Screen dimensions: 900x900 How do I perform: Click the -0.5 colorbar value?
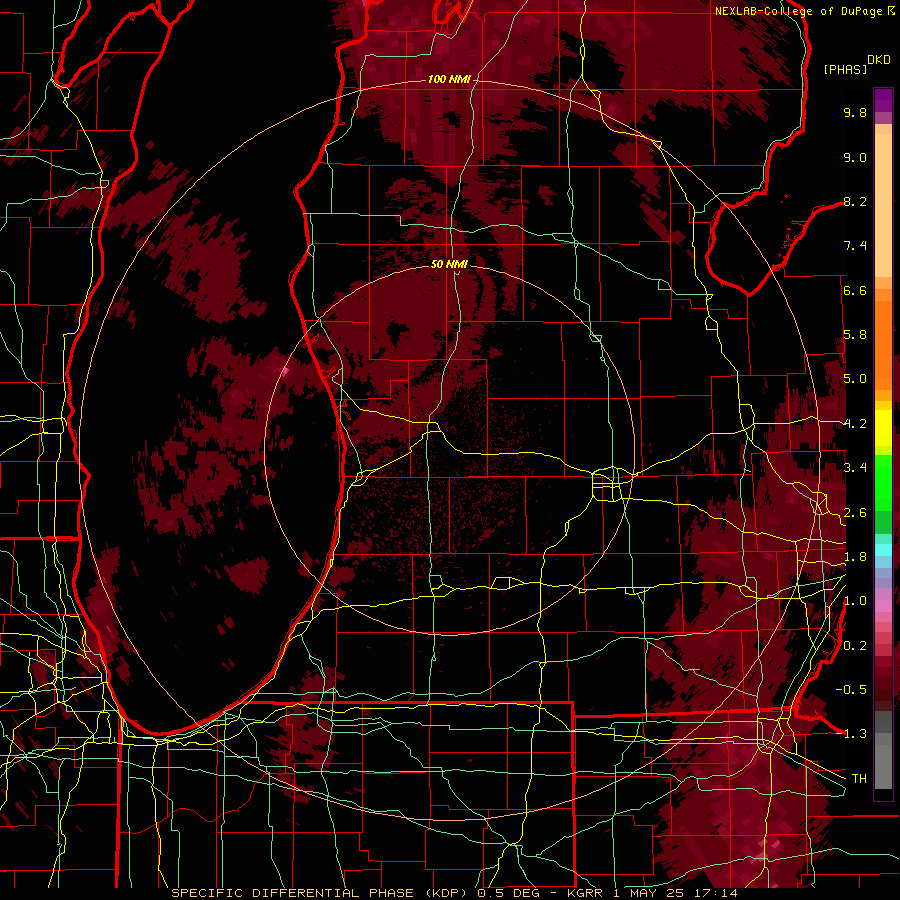click(x=851, y=689)
